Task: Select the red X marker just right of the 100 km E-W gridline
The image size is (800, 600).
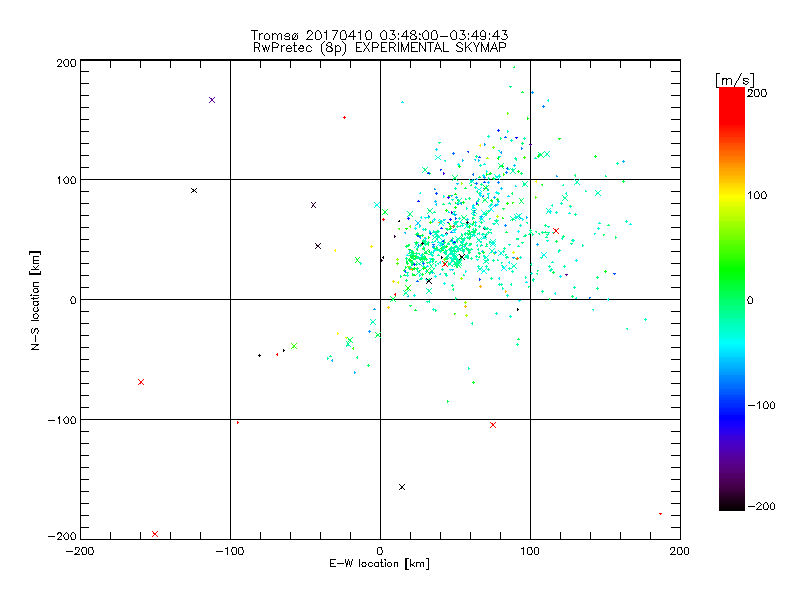Action: 556,231
